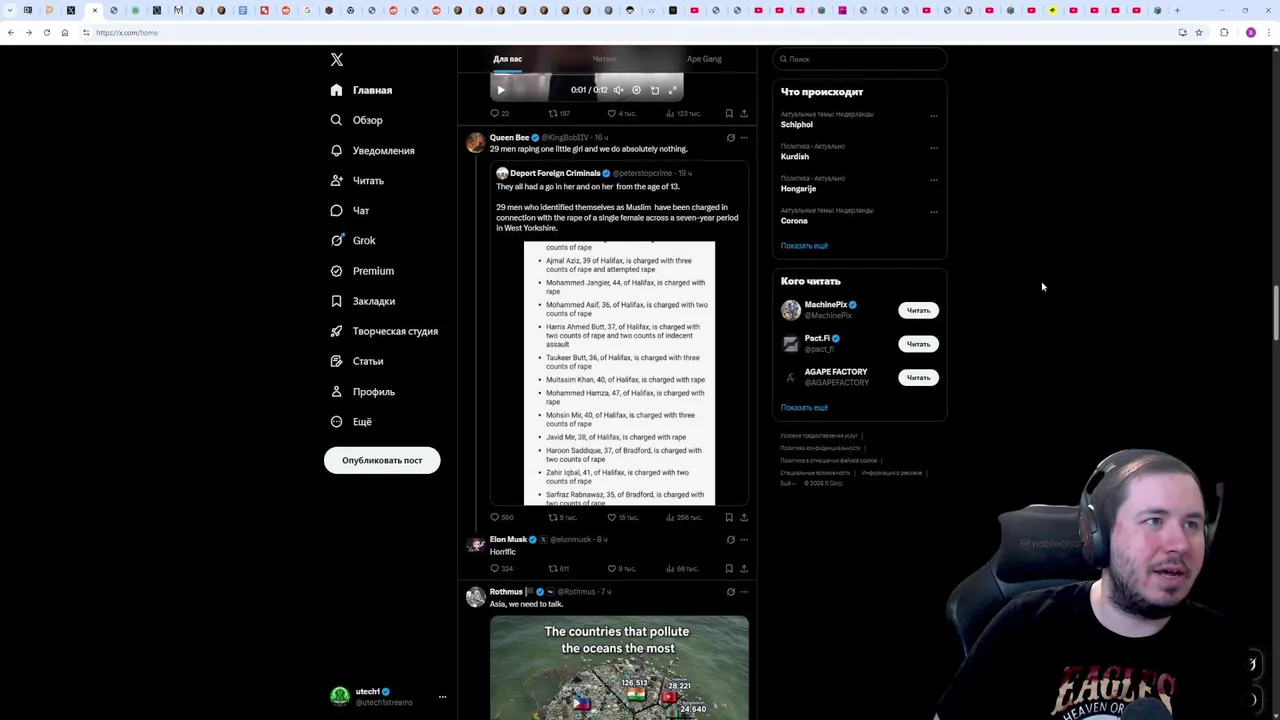The width and height of the screenshot is (1280, 720).
Task: Reply to Queen Bee post
Action: pyautogui.click(x=501, y=517)
